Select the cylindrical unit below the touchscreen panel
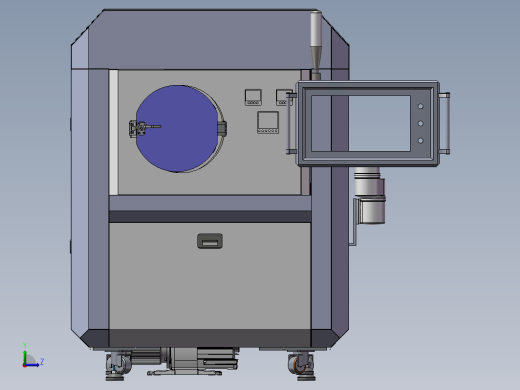 (x=369, y=195)
